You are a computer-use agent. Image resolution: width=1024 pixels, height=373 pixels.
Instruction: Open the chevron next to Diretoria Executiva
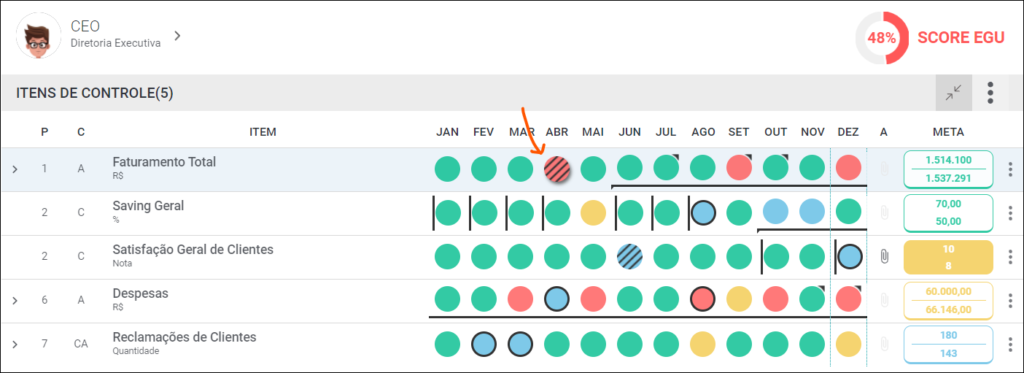(177, 35)
